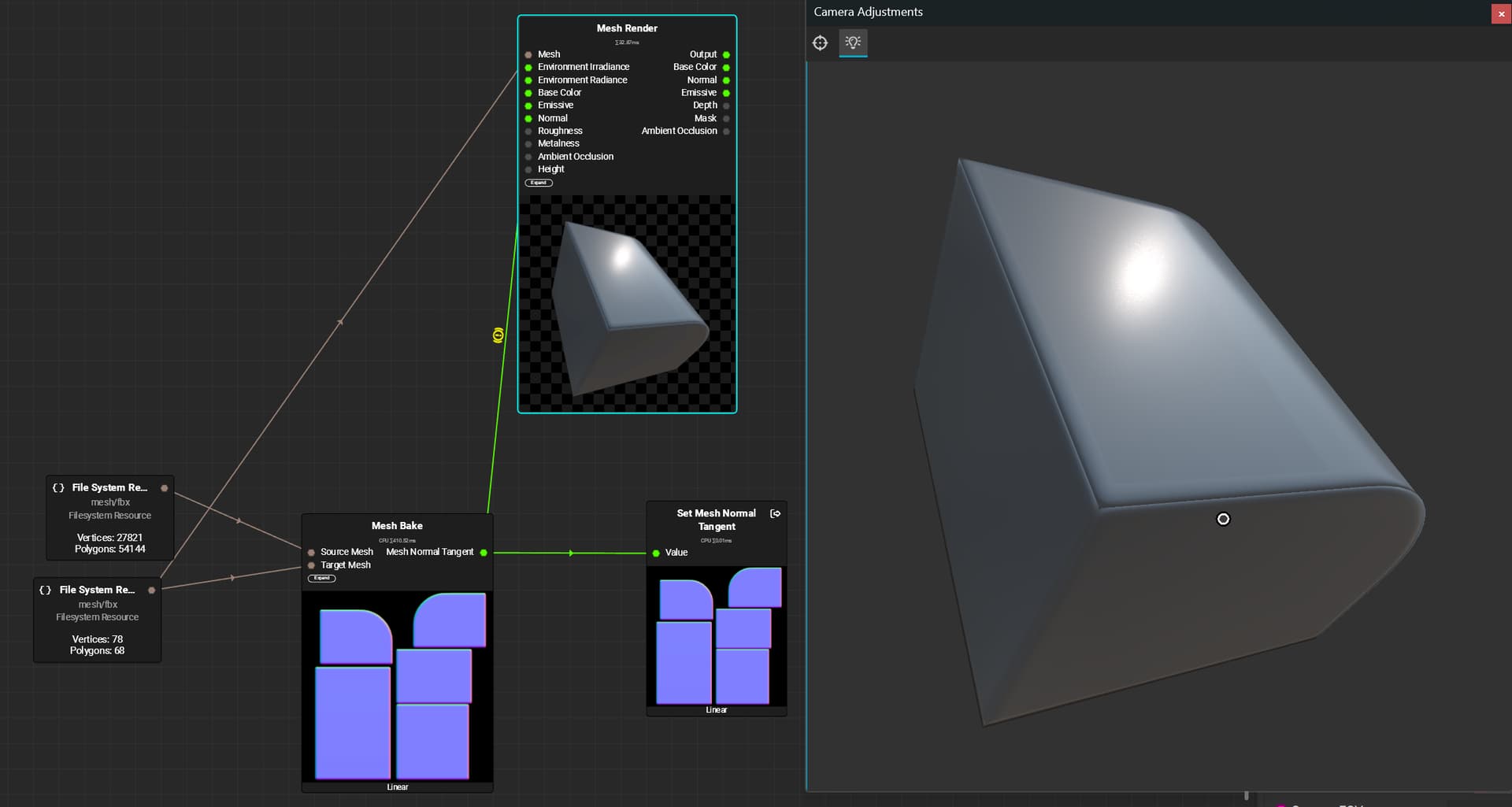Click the Value input port
1512x807 pixels.
click(656, 553)
